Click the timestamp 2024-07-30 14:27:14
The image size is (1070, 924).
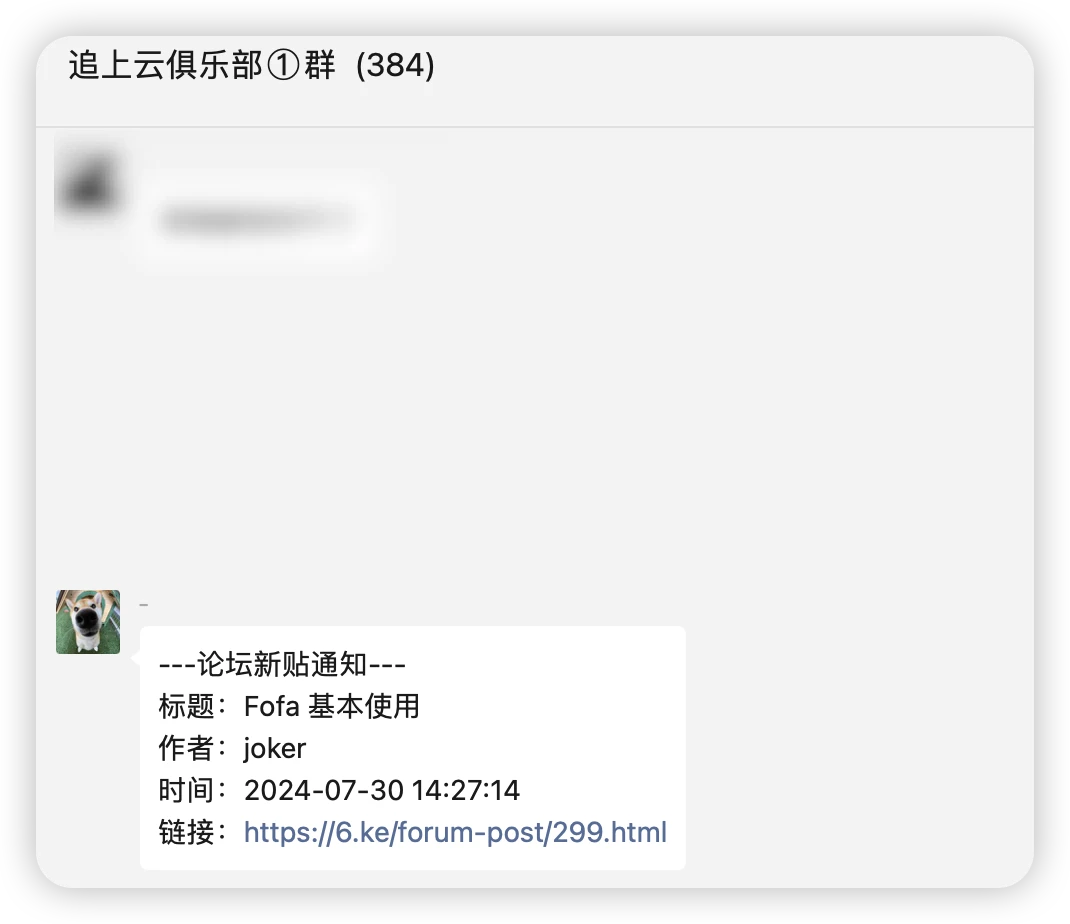(x=382, y=790)
